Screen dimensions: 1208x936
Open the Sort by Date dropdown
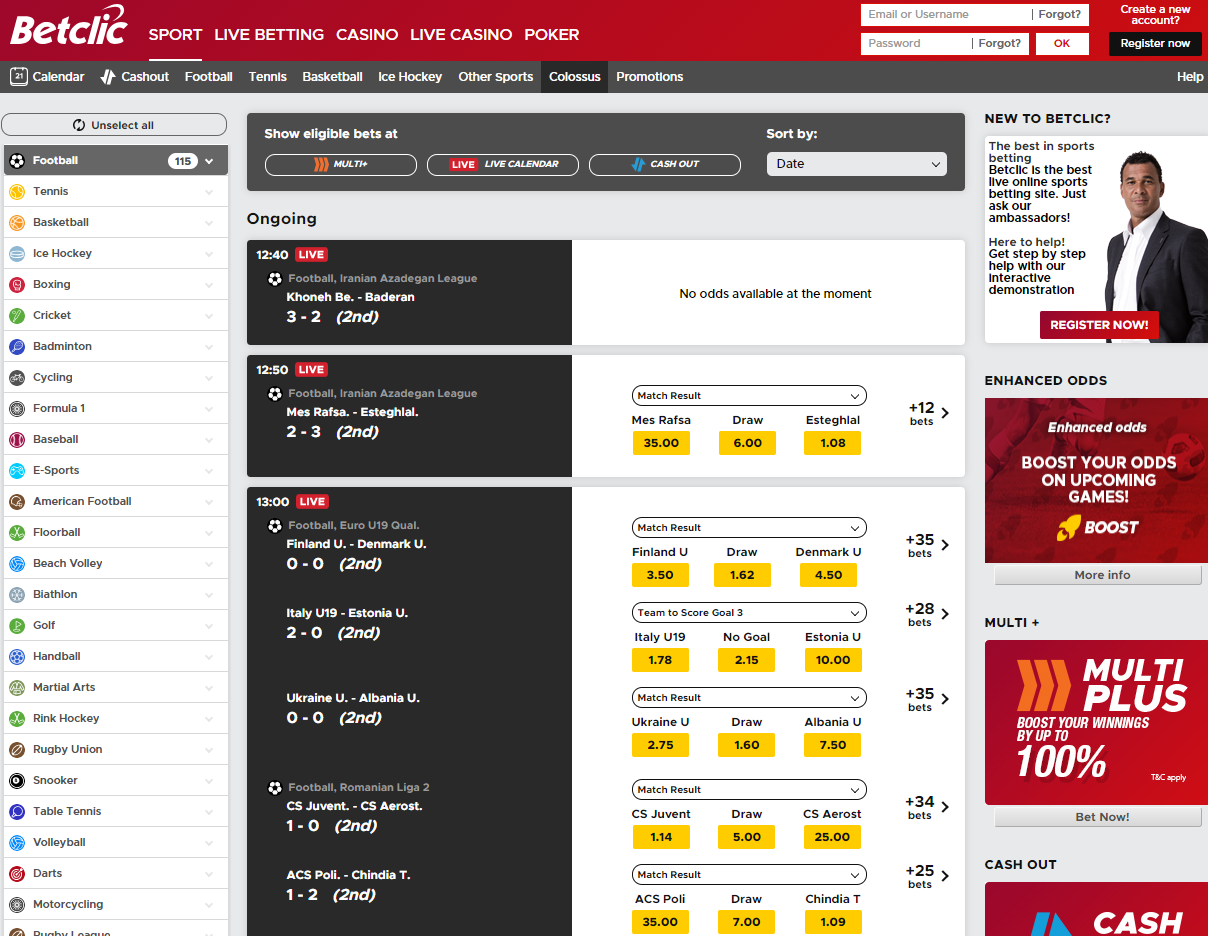coord(857,164)
